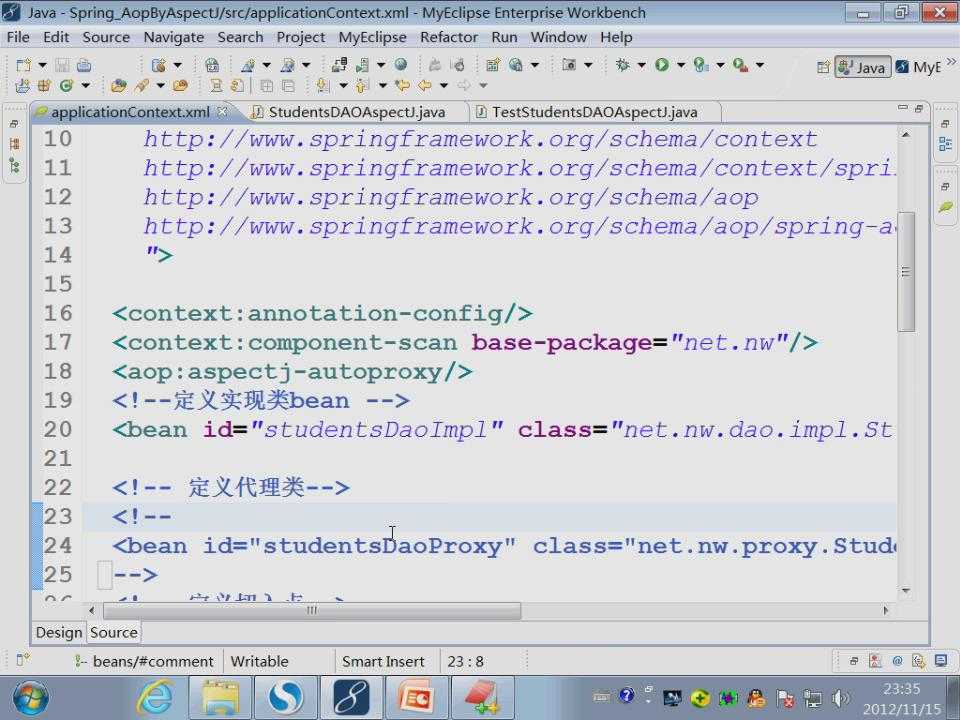Open Internet Explorer from taskbar
This screenshot has height=720, width=960.
pyautogui.click(x=155, y=697)
